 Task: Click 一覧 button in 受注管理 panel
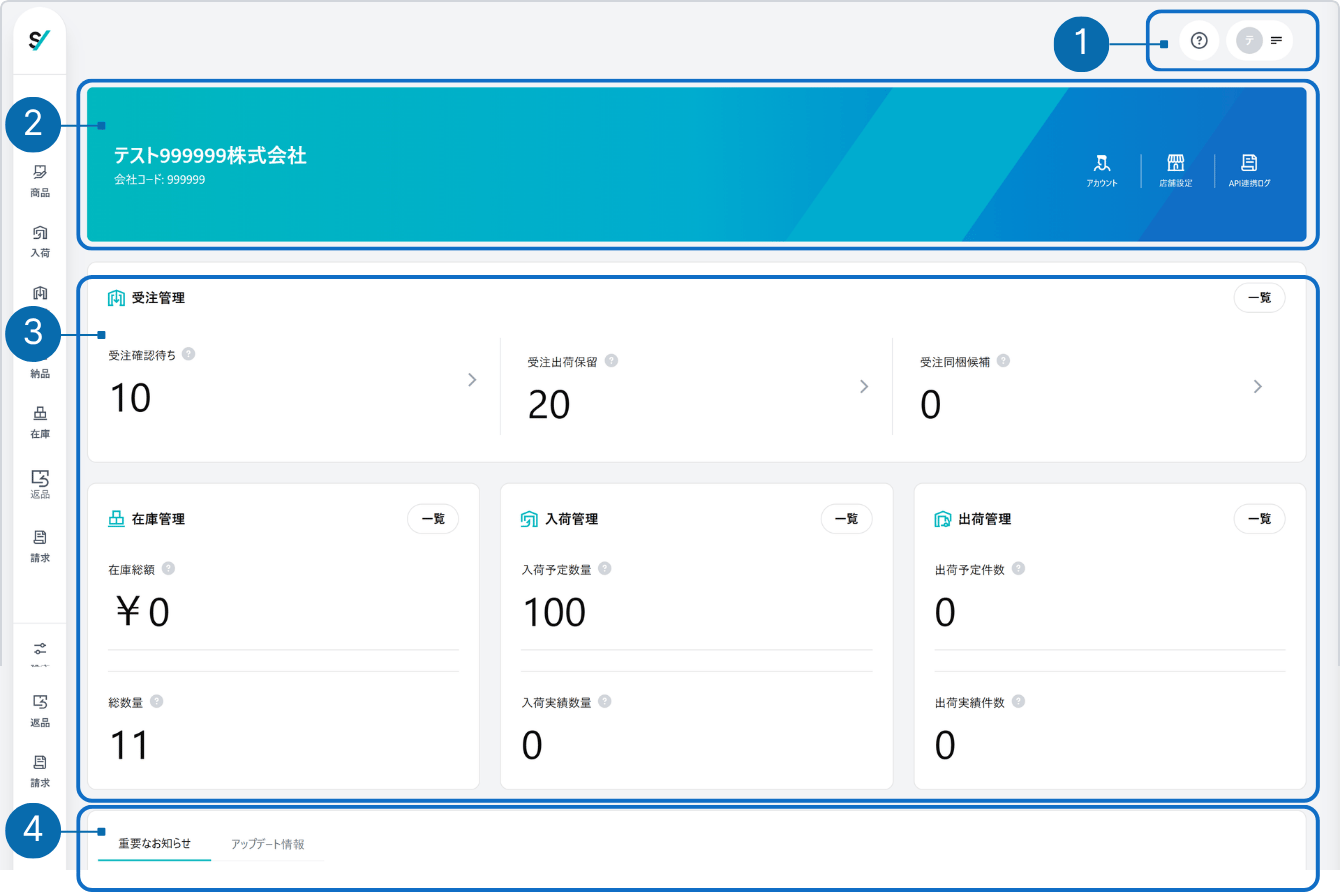[x=1259, y=298]
